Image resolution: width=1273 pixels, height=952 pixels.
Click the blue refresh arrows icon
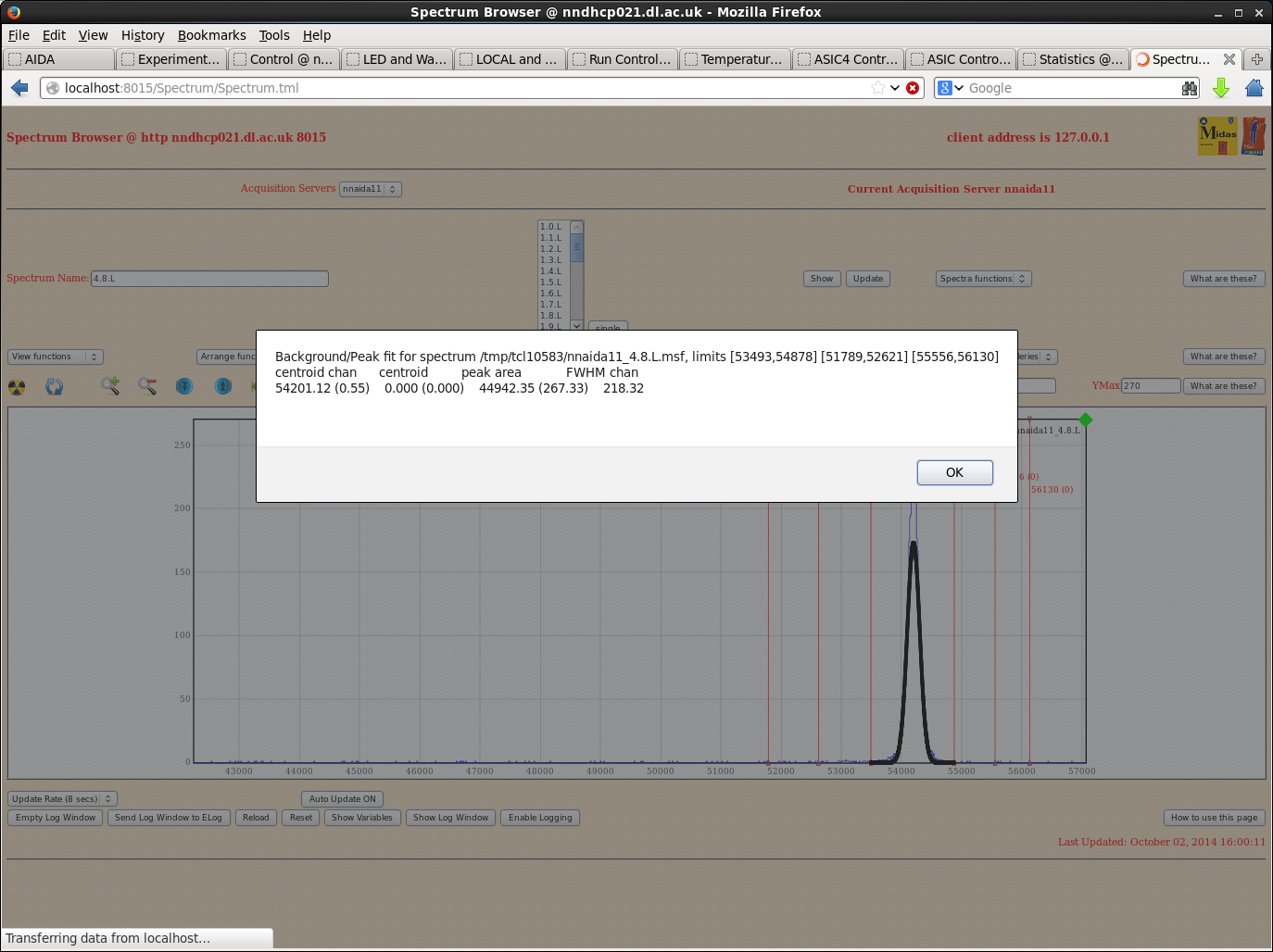[55, 386]
